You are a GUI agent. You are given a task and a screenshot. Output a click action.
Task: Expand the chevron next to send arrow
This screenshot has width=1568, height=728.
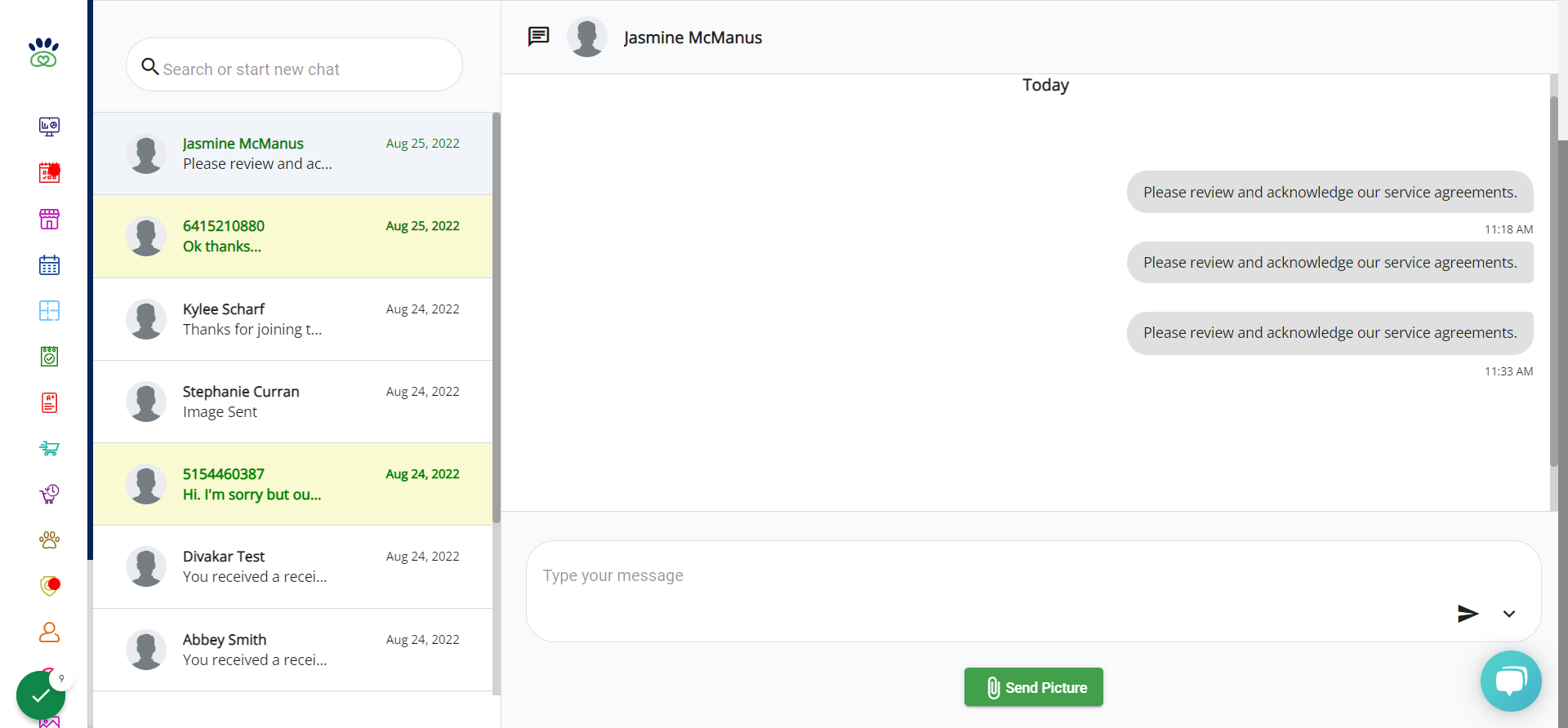click(x=1509, y=614)
